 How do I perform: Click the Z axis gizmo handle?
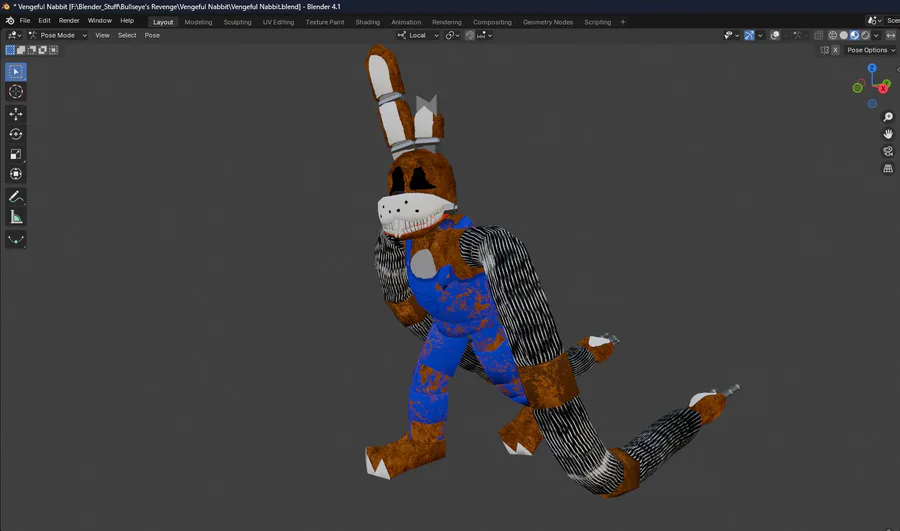pos(872,68)
